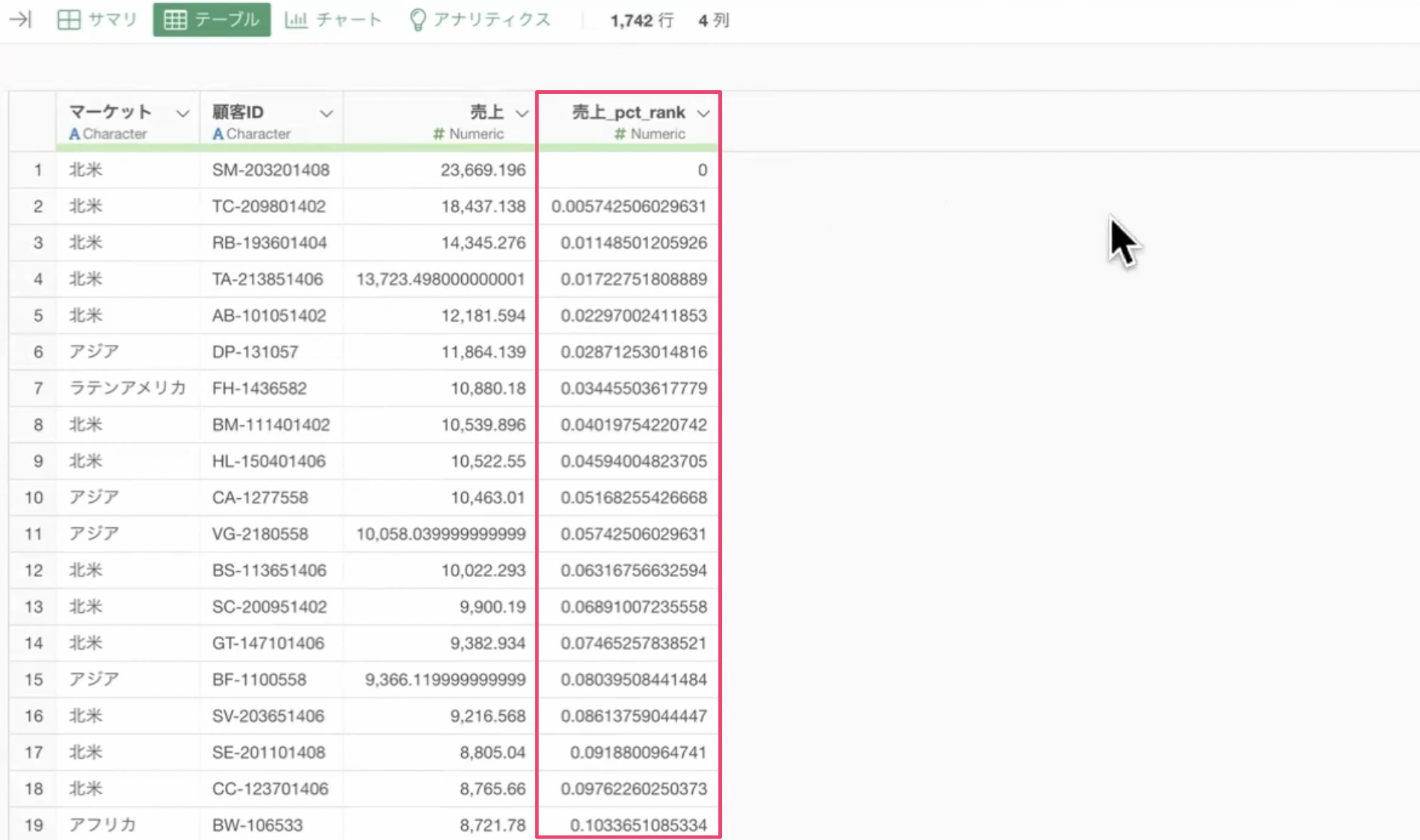Open the マーケット column dropdown menu
The image size is (1420, 840).
[183, 113]
